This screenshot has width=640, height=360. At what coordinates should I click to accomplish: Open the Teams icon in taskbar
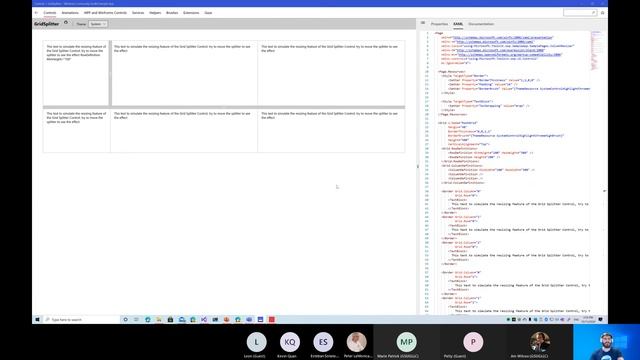(249, 320)
